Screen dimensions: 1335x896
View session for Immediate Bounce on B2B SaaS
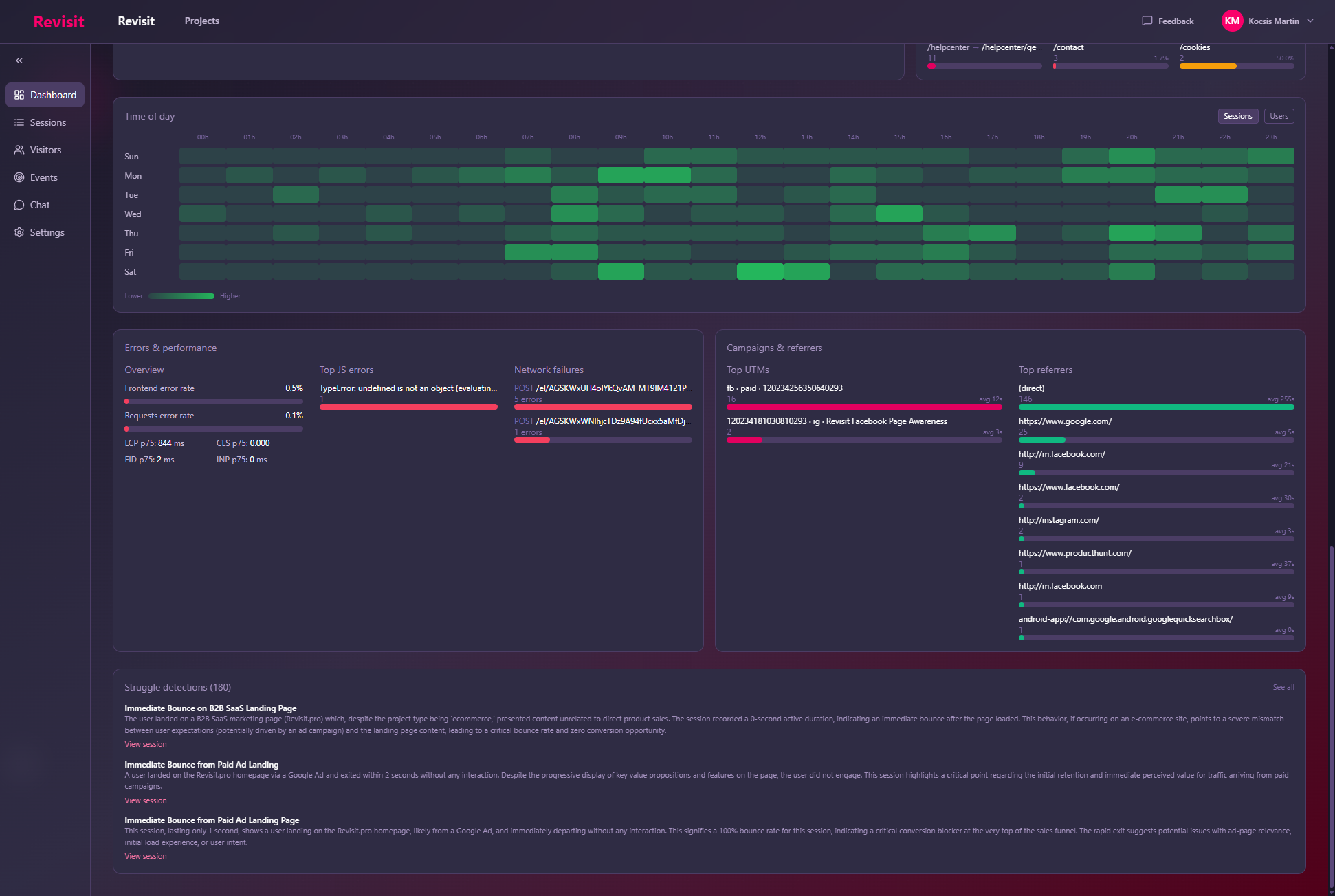click(x=146, y=744)
